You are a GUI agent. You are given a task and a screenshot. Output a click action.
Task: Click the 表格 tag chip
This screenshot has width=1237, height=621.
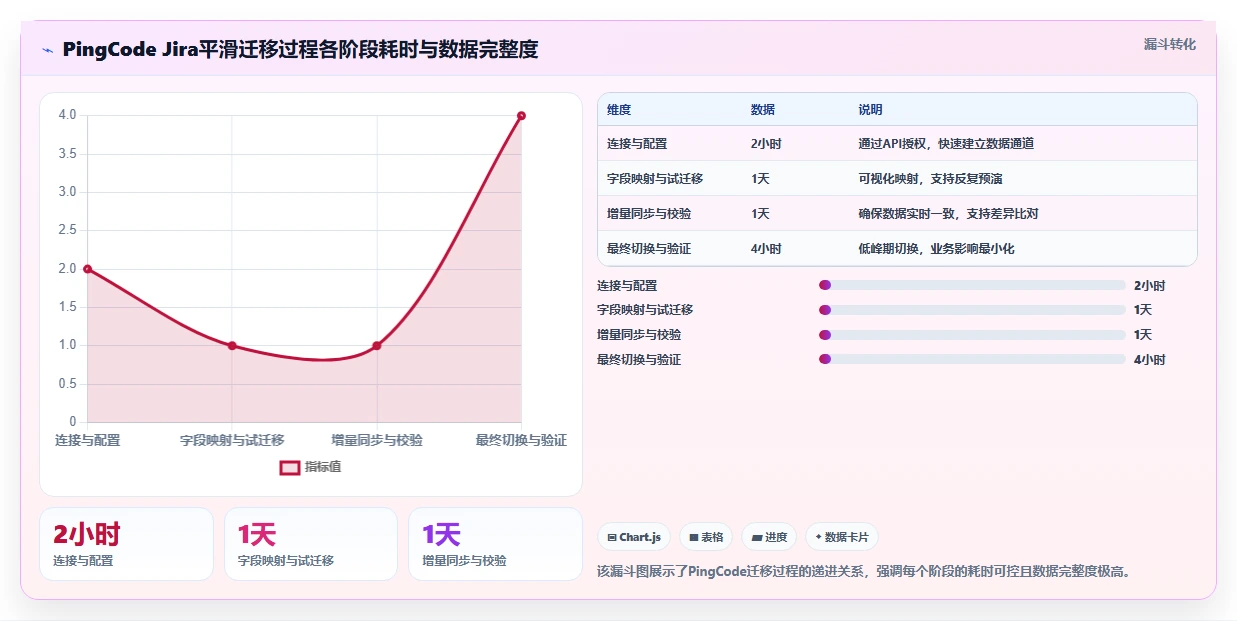[x=706, y=537]
